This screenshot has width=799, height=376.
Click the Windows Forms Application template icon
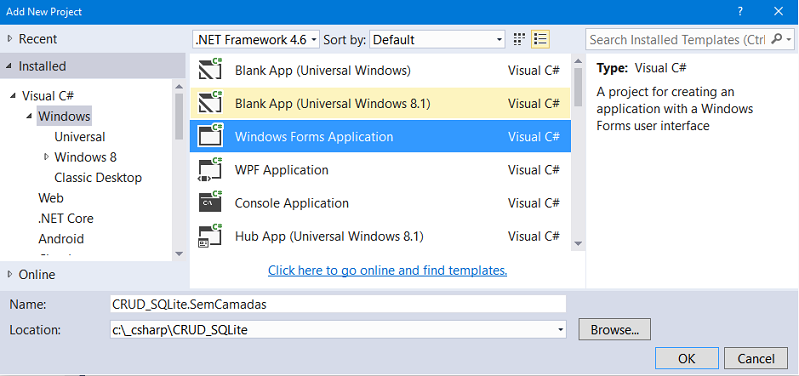pos(210,136)
